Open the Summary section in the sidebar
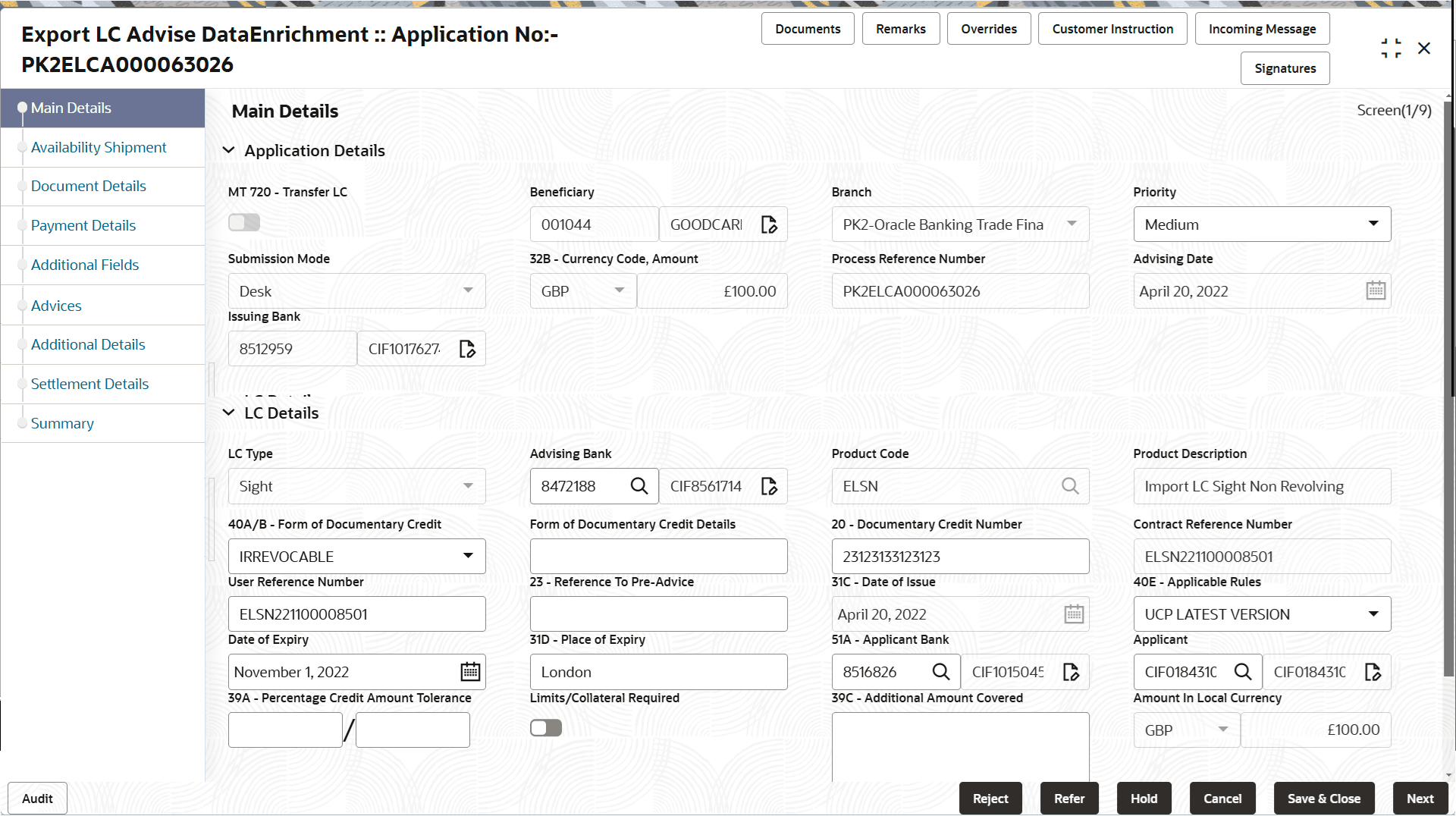This screenshot has height=816, width=1456. click(x=62, y=423)
